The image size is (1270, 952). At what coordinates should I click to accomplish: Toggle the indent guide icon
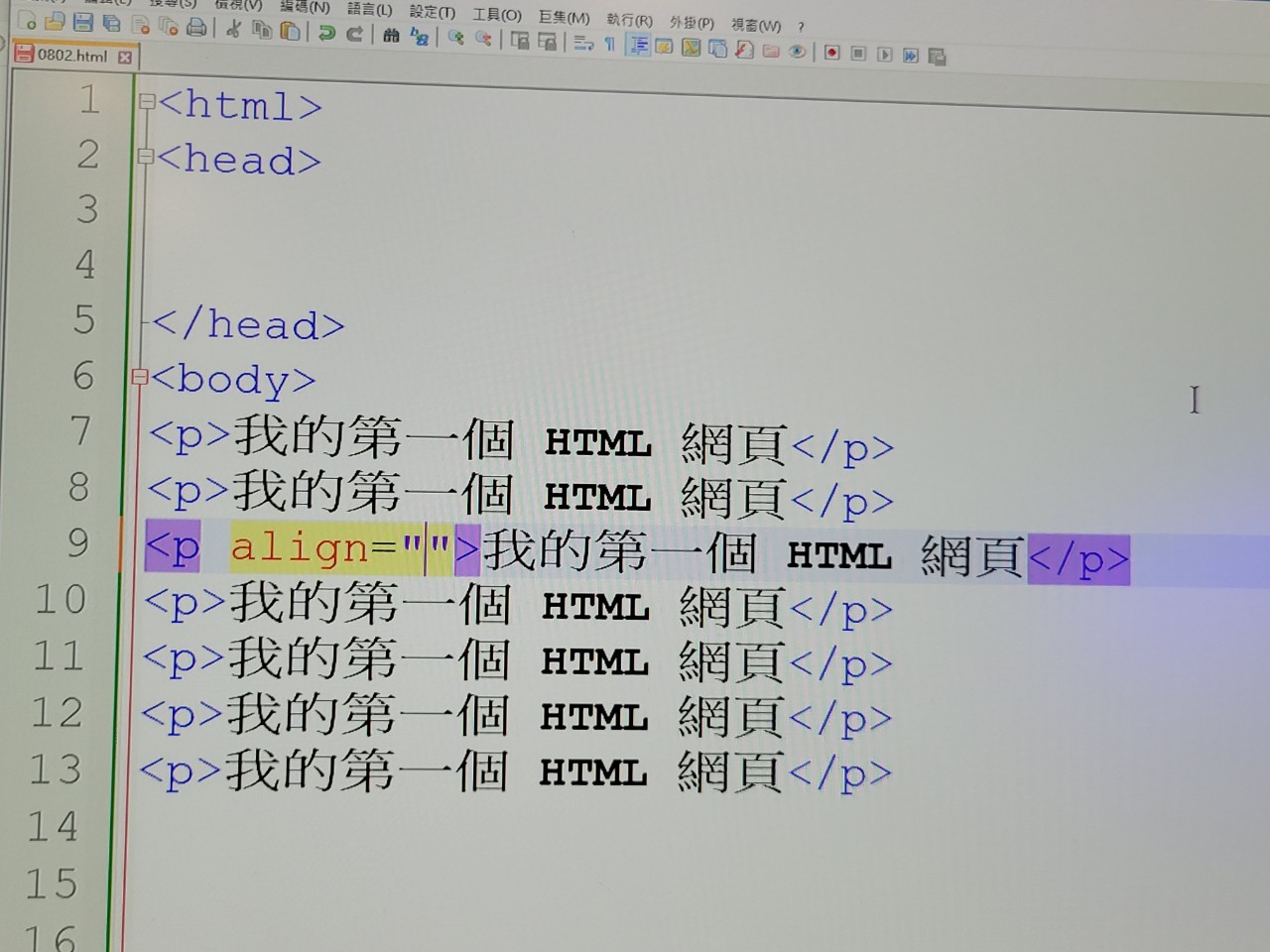(x=638, y=46)
